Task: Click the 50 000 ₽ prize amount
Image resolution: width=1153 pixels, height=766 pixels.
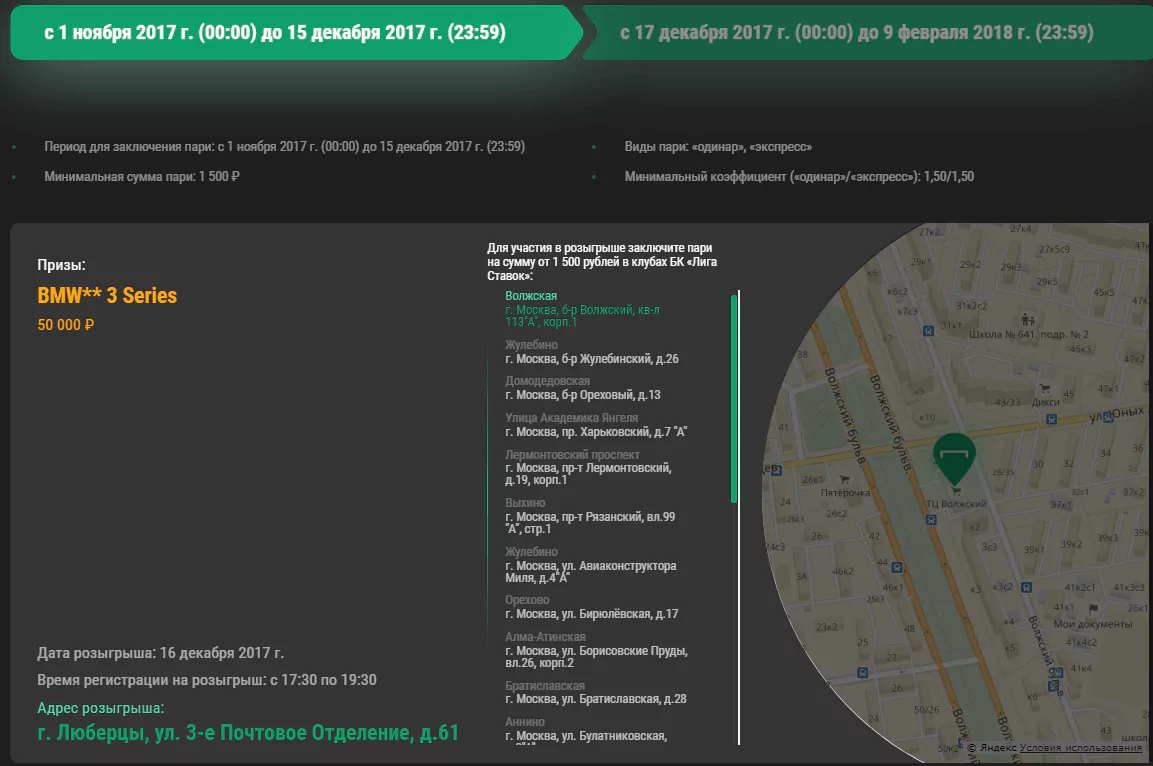Action: [x=65, y=325]
